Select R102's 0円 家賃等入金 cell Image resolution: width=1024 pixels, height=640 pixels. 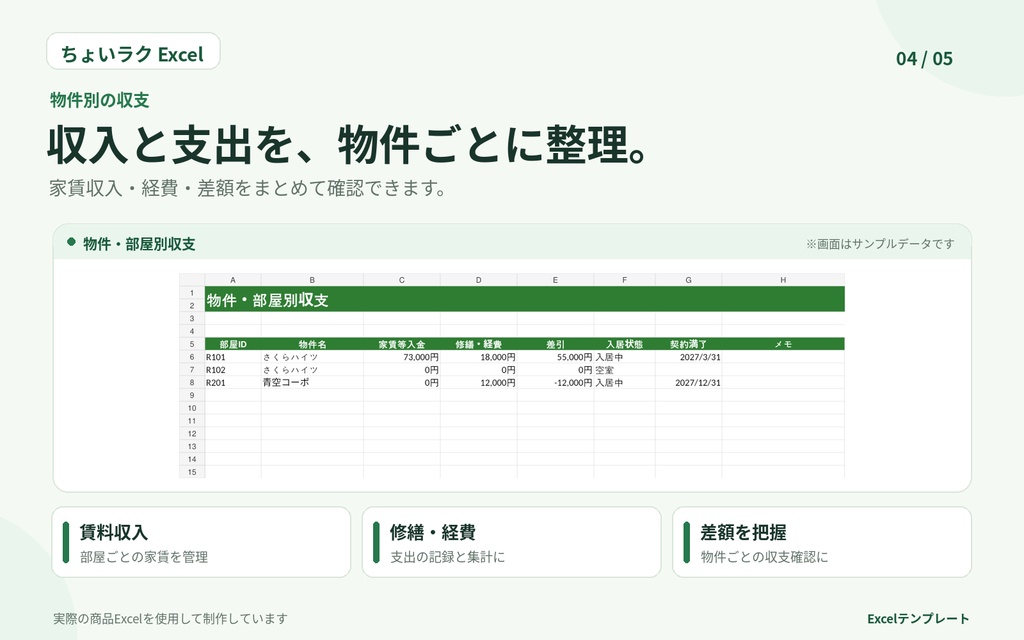coord(402,370)
